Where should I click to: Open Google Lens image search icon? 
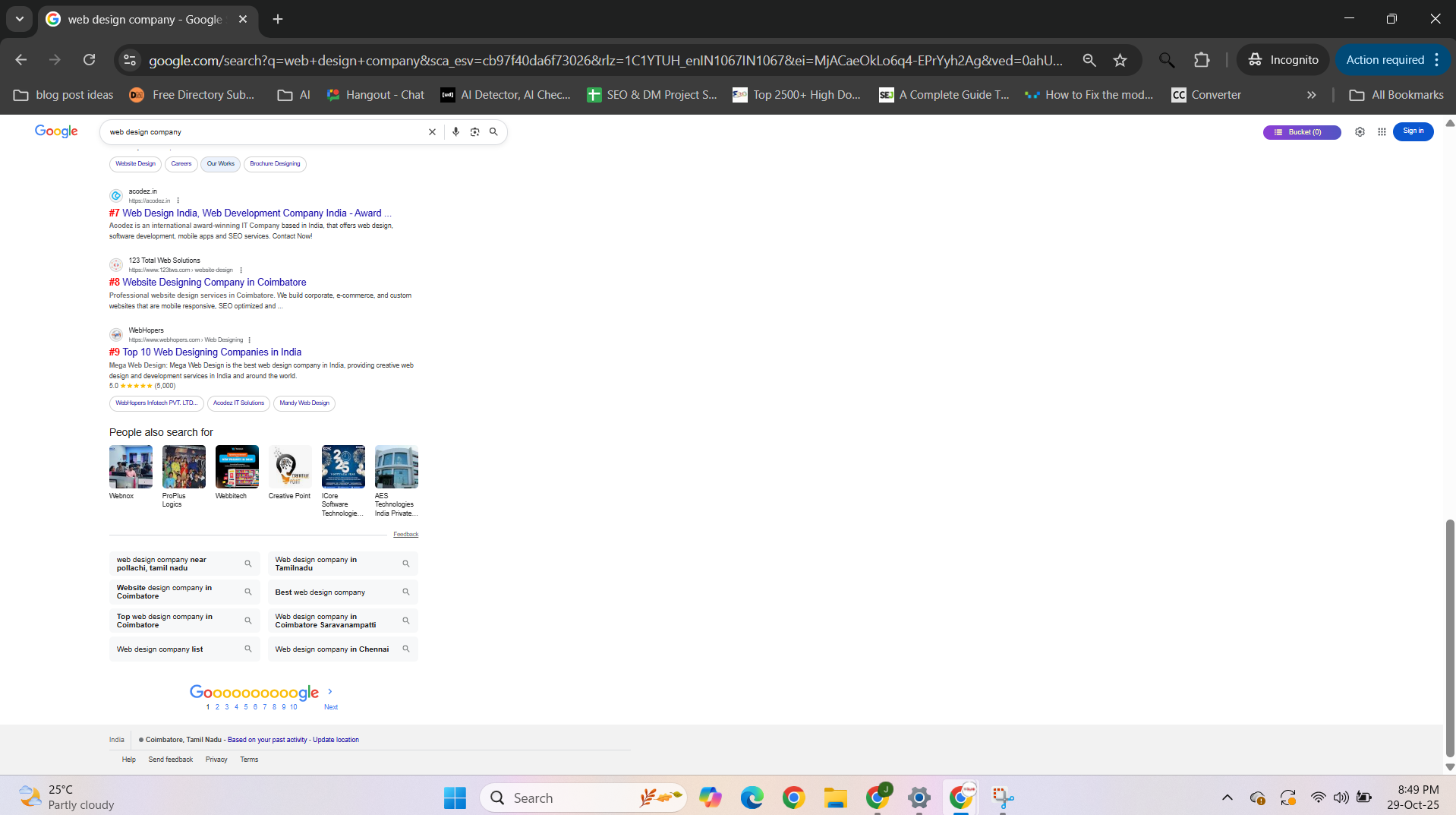[474, 131]
